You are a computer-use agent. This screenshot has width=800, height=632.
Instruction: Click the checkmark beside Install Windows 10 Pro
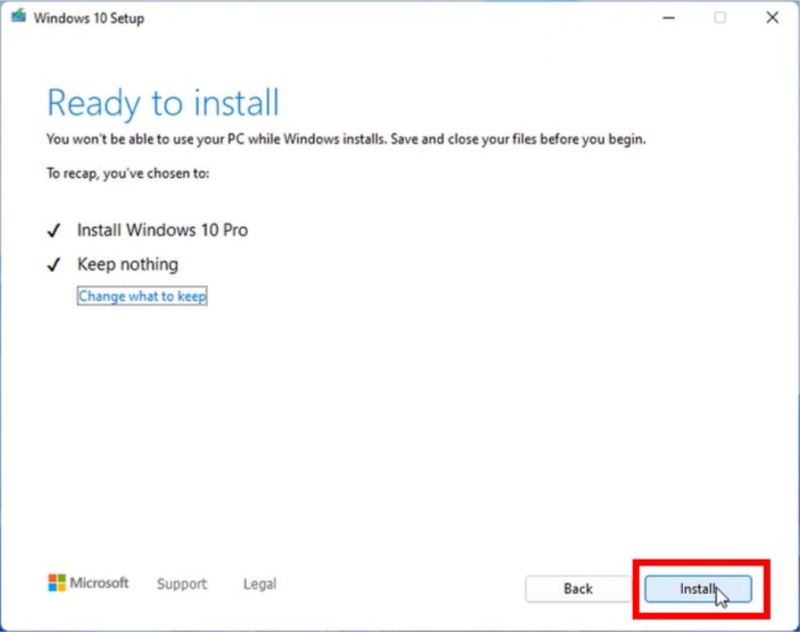54,231
